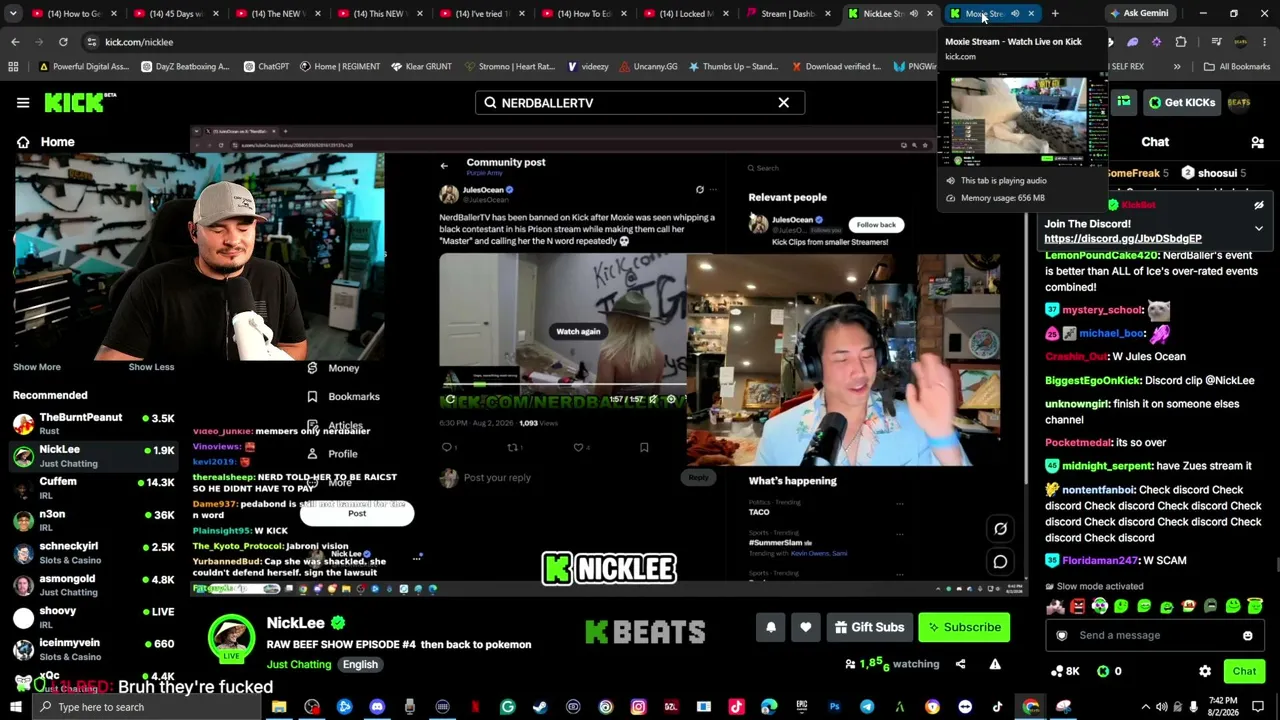Share the stream via share icon
This screenshot has width=1280, height=720.
(960, 664)
